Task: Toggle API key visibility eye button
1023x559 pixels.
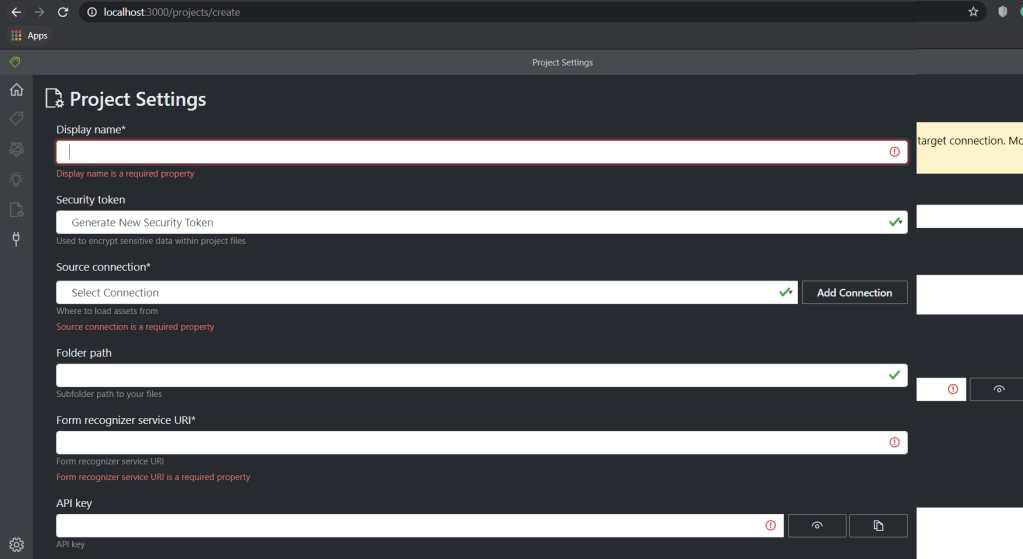Action: coord(817,525)
